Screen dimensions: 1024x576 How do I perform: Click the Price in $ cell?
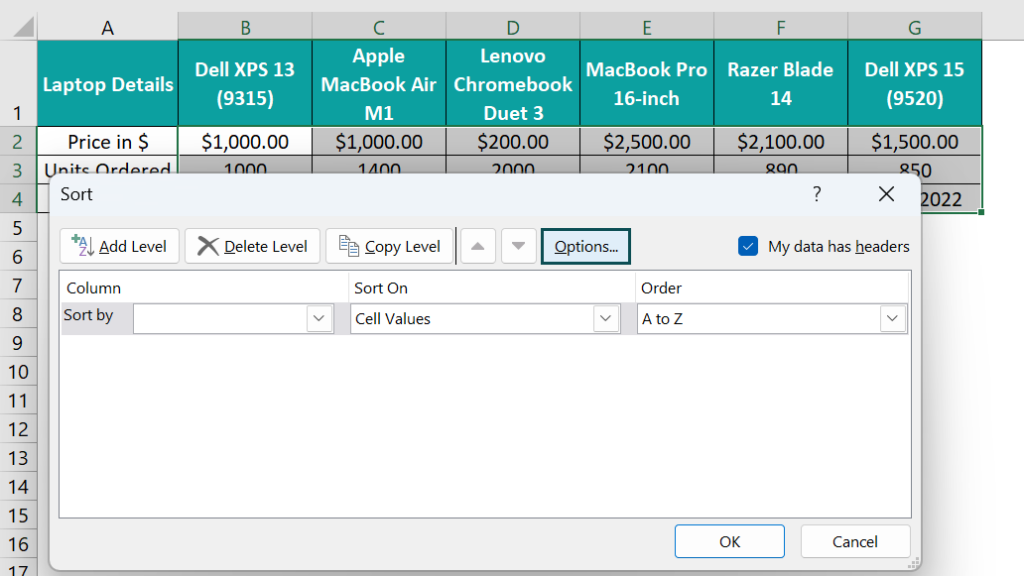click(x=108, y=142)
